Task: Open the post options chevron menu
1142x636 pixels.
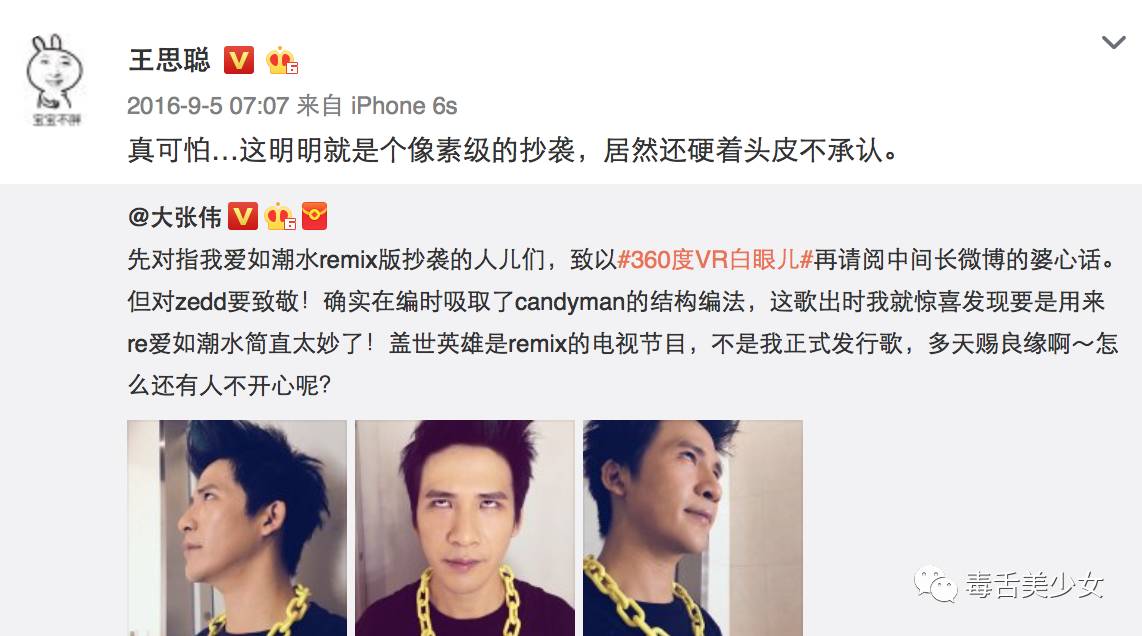Action: (1114, 43)
